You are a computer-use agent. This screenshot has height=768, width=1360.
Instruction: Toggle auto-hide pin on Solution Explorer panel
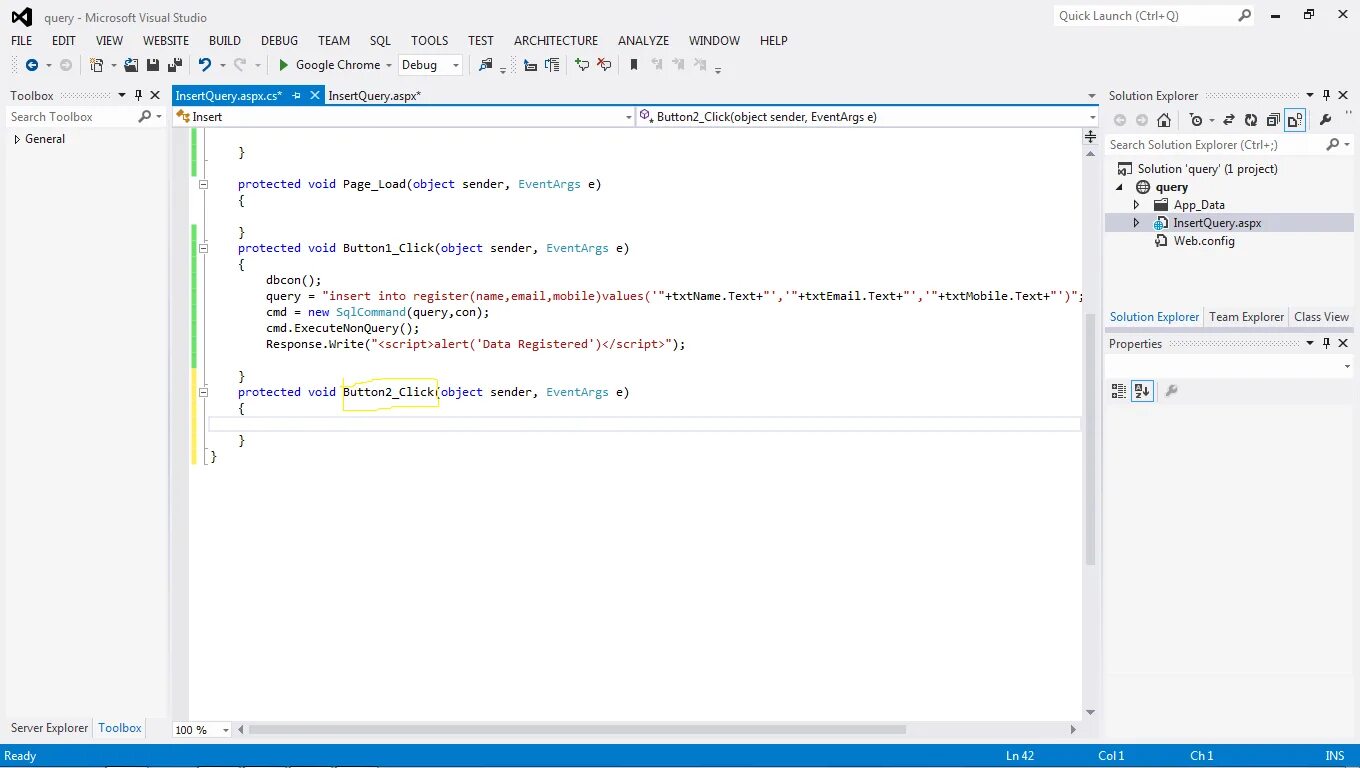click(1326, 95)
